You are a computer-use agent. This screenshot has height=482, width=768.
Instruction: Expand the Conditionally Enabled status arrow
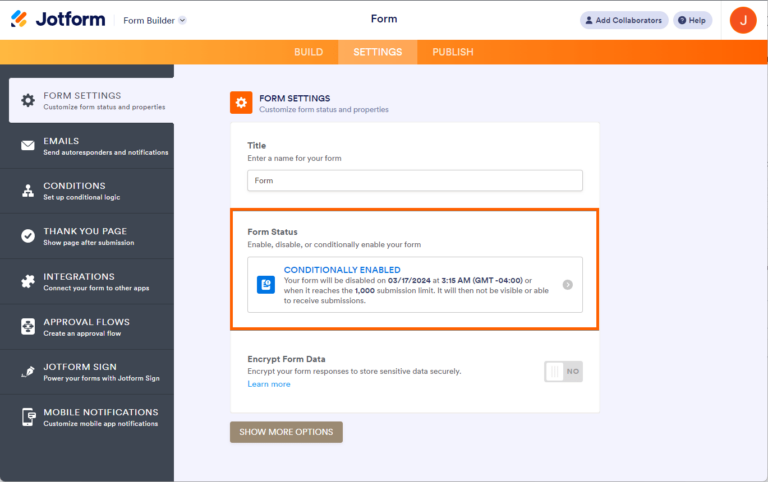coord(567,285)
